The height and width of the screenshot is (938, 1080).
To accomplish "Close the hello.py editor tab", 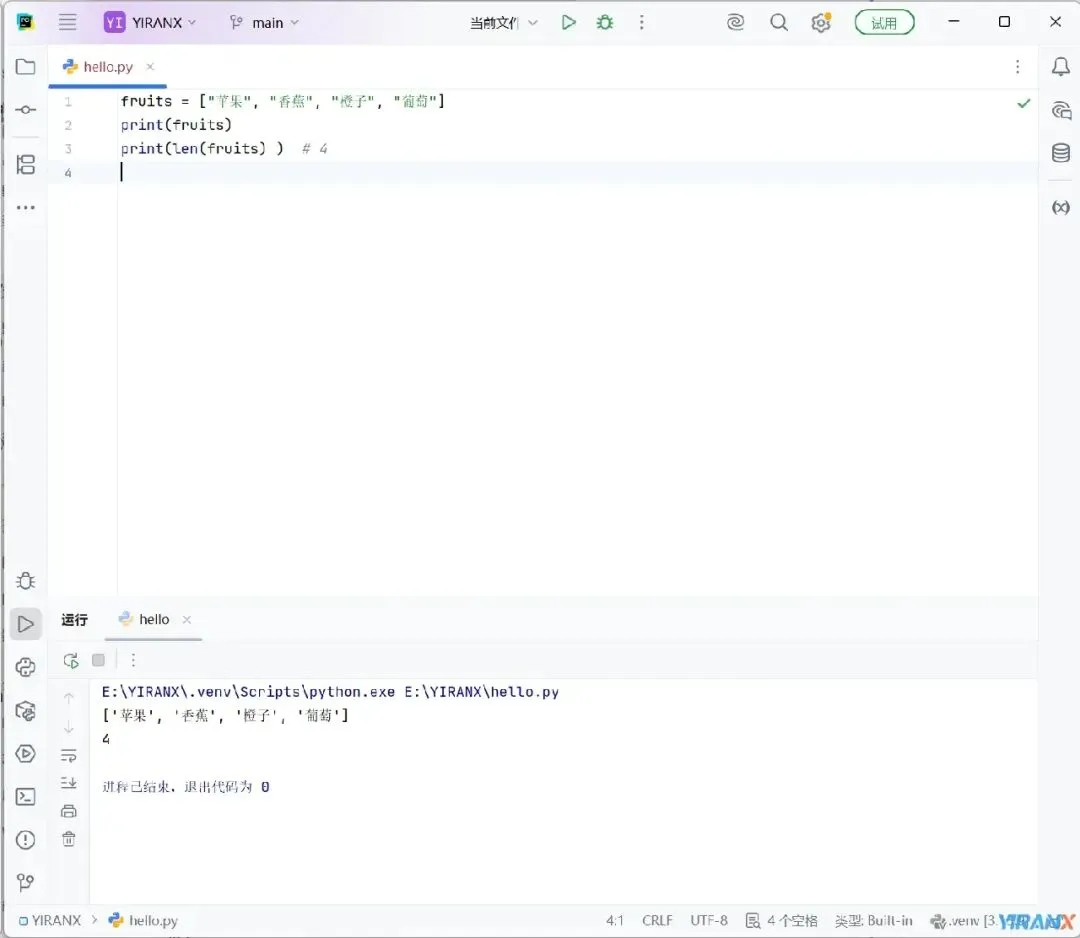I will point(150,67).
